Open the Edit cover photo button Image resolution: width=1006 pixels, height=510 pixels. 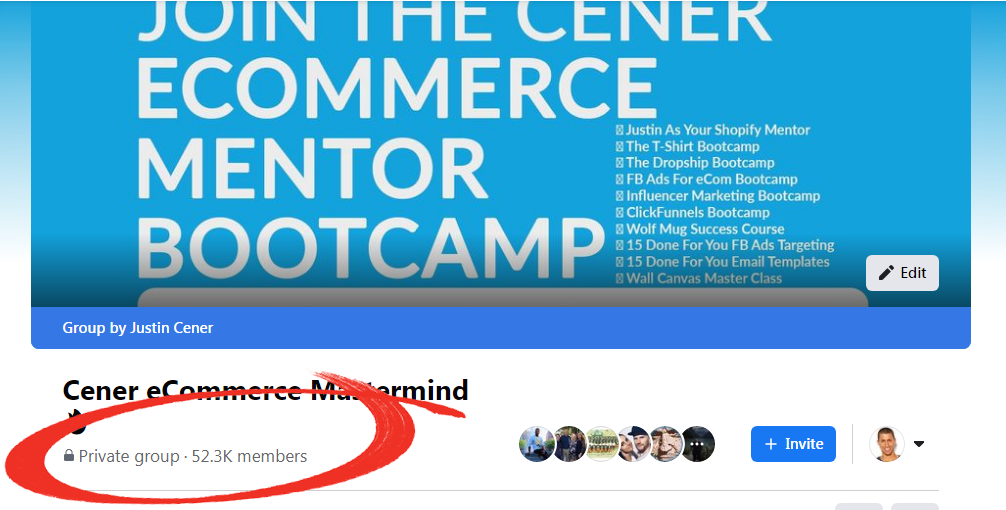pos(902,273)
